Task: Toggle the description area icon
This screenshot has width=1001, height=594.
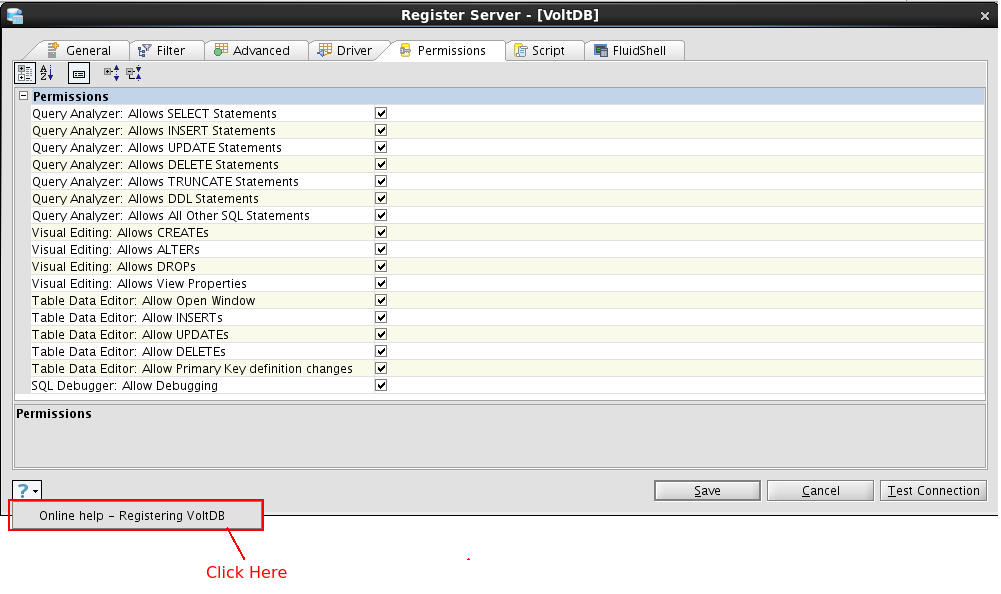Action: (x=79, y=74)
